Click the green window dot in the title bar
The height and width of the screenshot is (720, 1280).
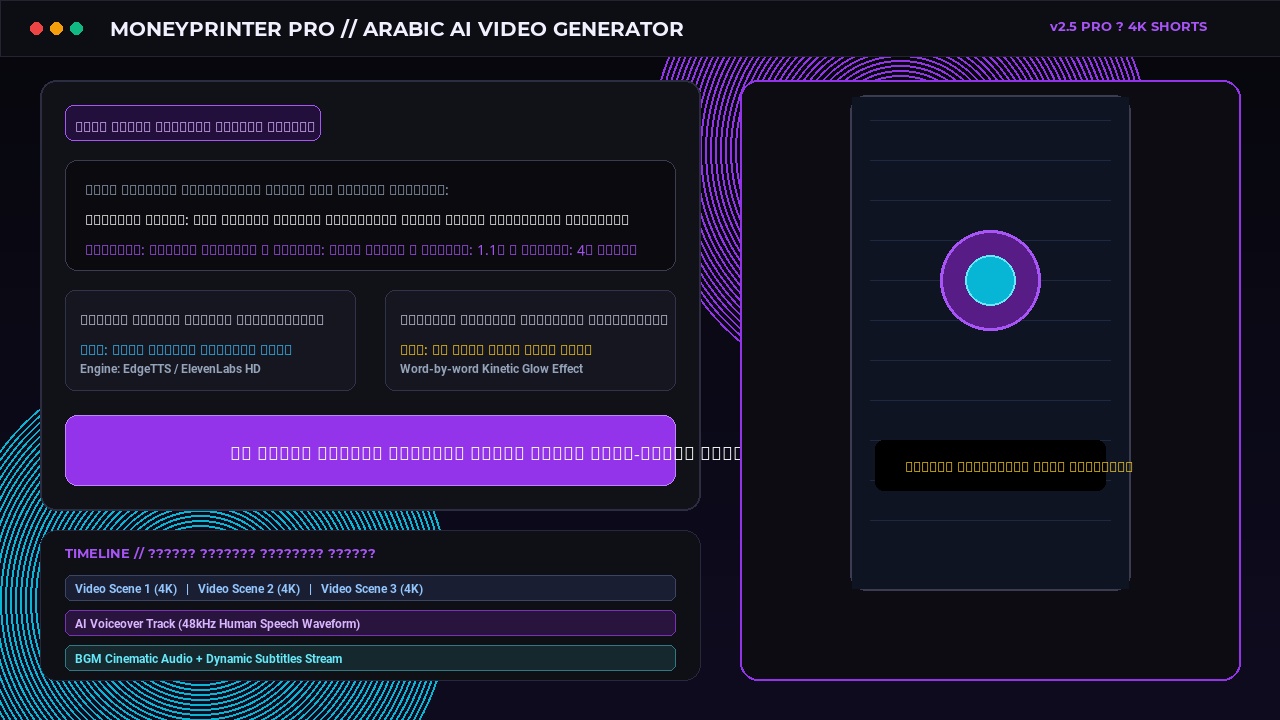click(x=77, y=29)
